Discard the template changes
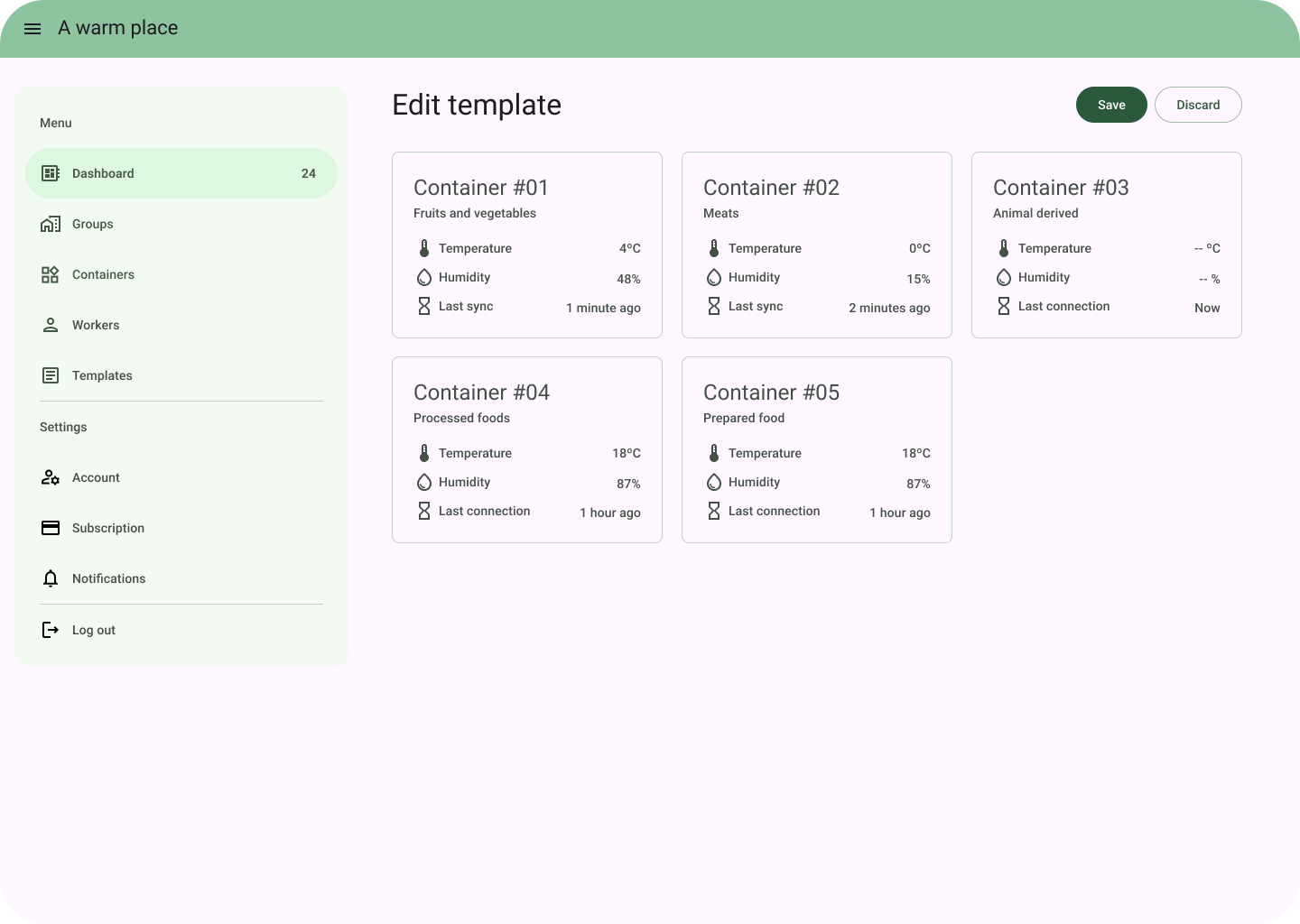This screenshot has width=1300, height=924. click(x=1198, y=105)
